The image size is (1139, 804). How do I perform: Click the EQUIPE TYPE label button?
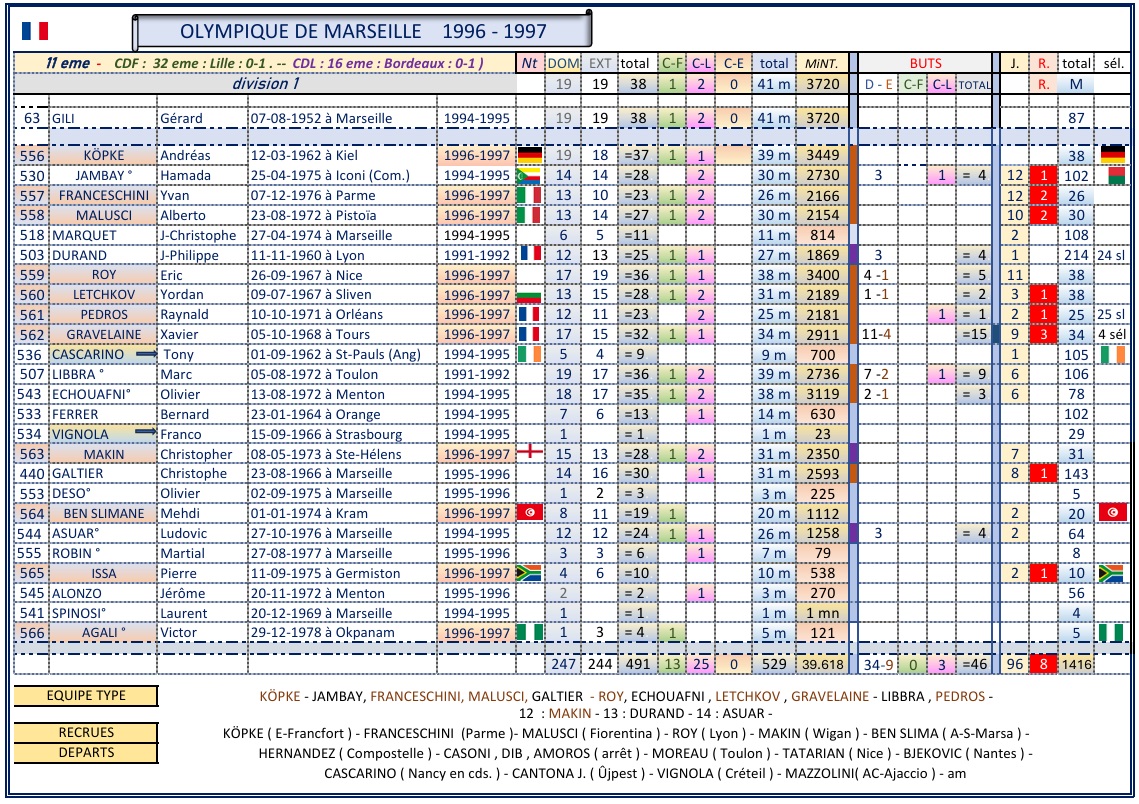(x=85, y=696)
